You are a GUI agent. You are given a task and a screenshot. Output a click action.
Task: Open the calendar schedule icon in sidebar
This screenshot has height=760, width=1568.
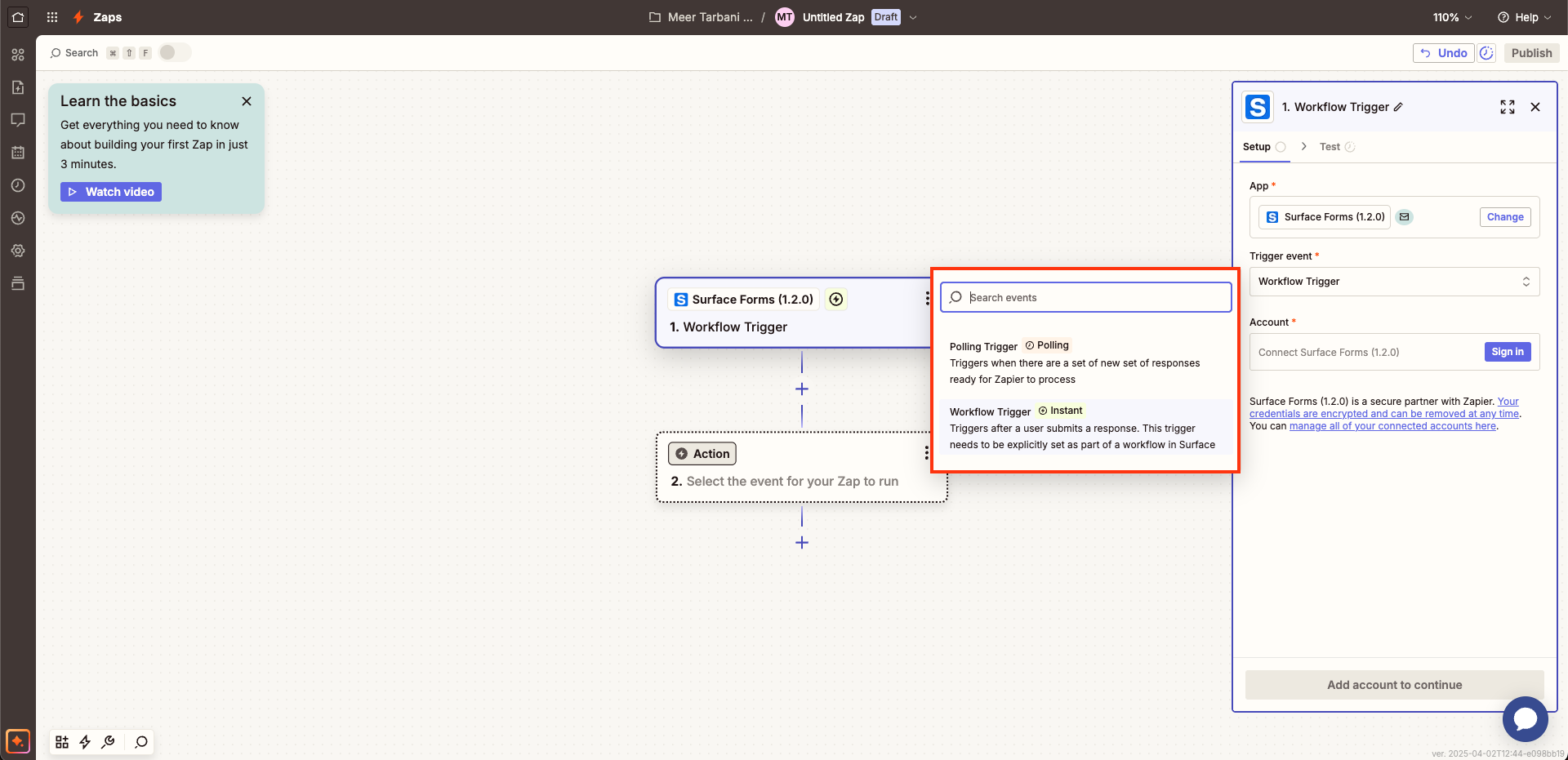pyautogui.click(x=18, y=153)
